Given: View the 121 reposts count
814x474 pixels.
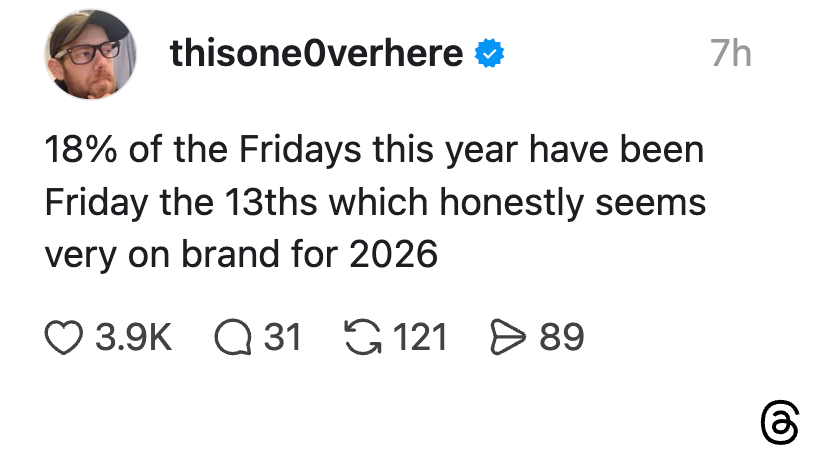Looking at the screenshot, I should 418,337.
